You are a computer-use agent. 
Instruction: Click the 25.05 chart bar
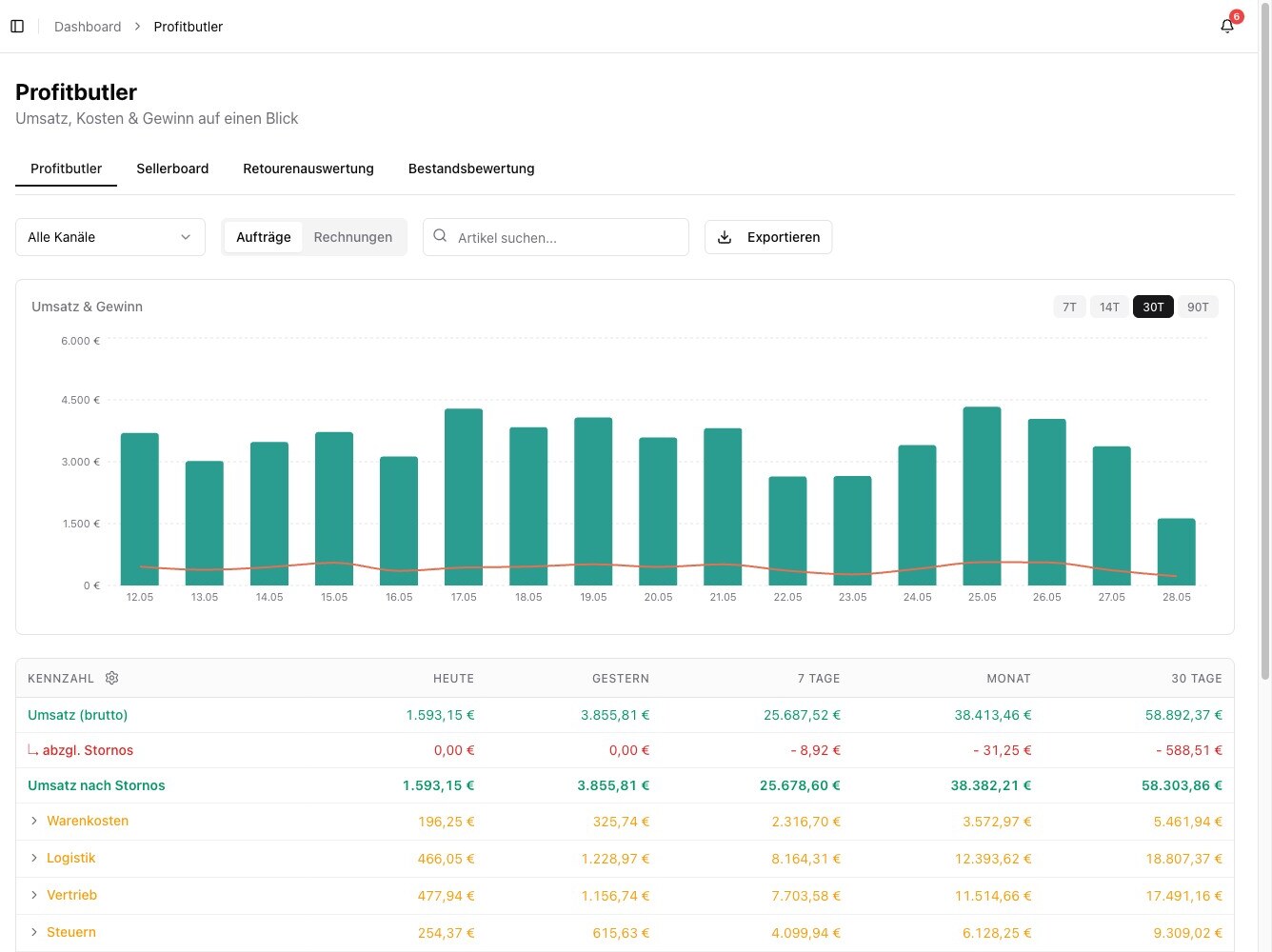pyautogui.click(x=982, y=496)
